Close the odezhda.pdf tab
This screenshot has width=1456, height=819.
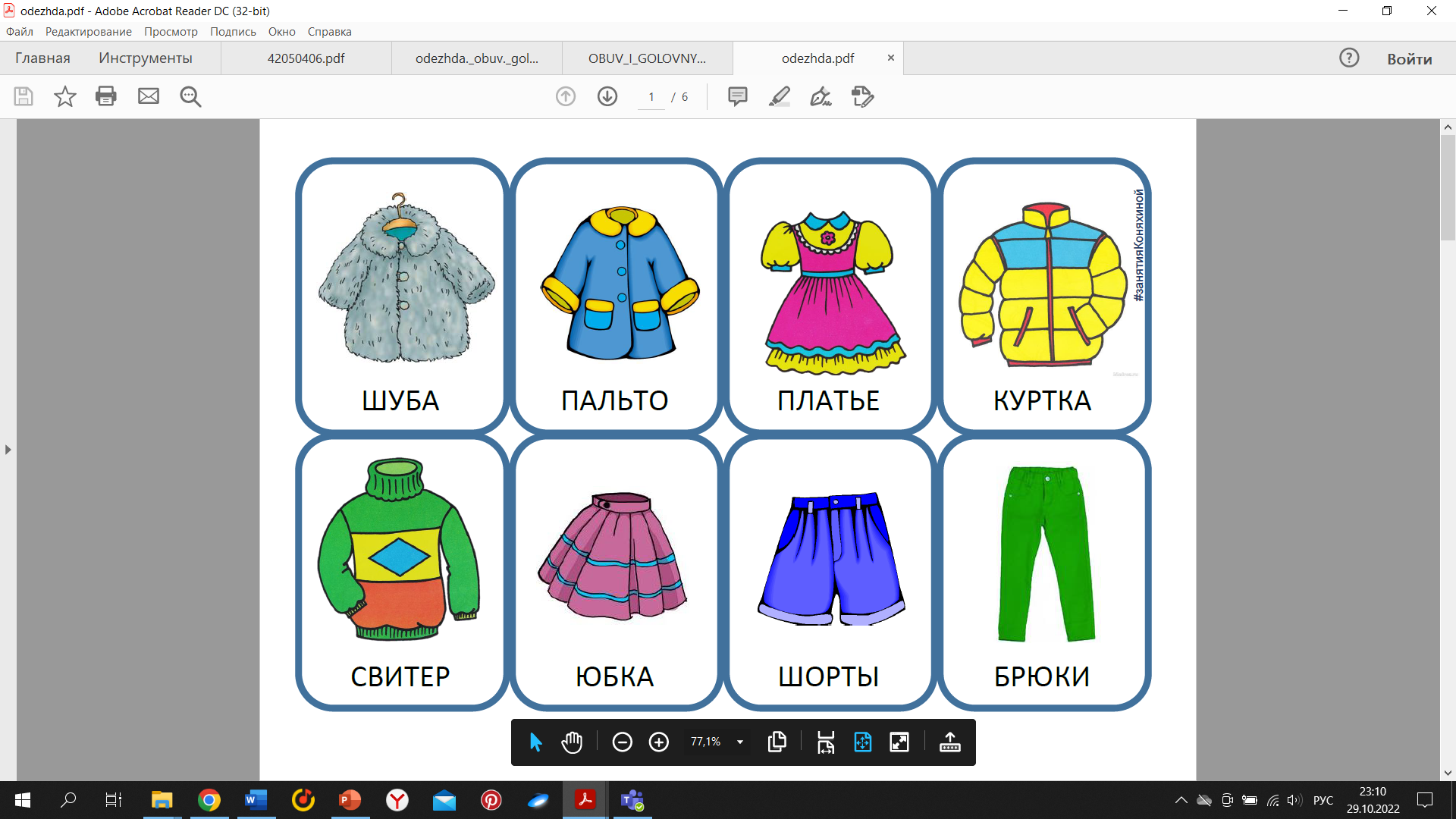coord(891,58)
